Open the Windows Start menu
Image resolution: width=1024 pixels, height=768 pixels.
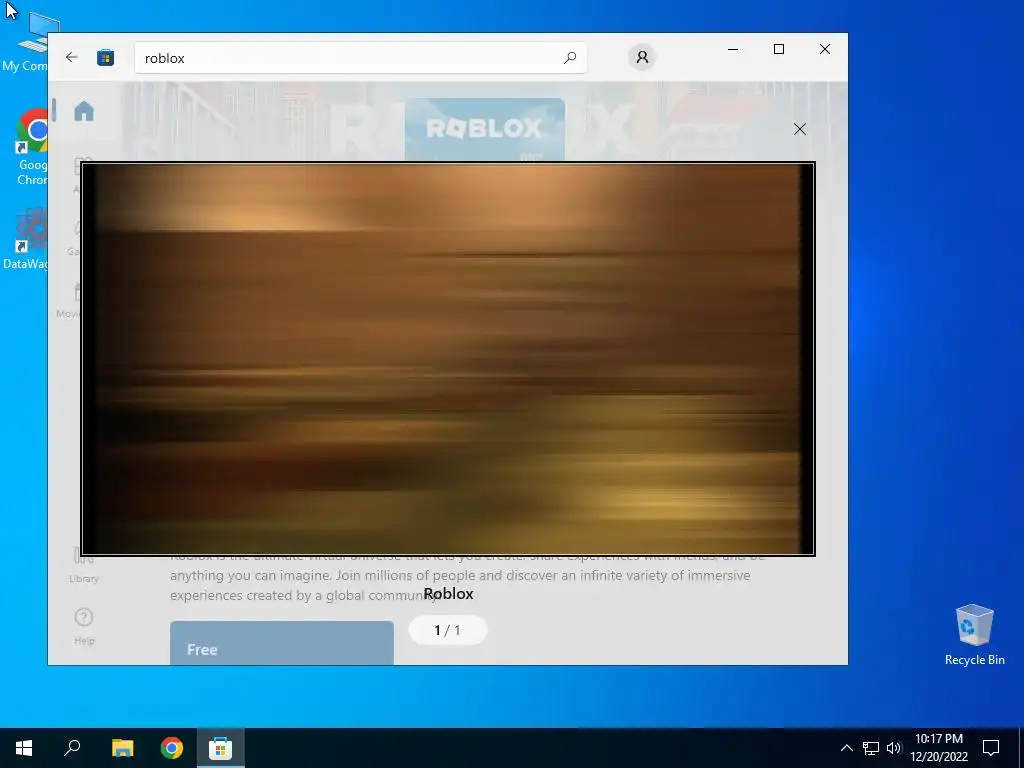(24, 748)
